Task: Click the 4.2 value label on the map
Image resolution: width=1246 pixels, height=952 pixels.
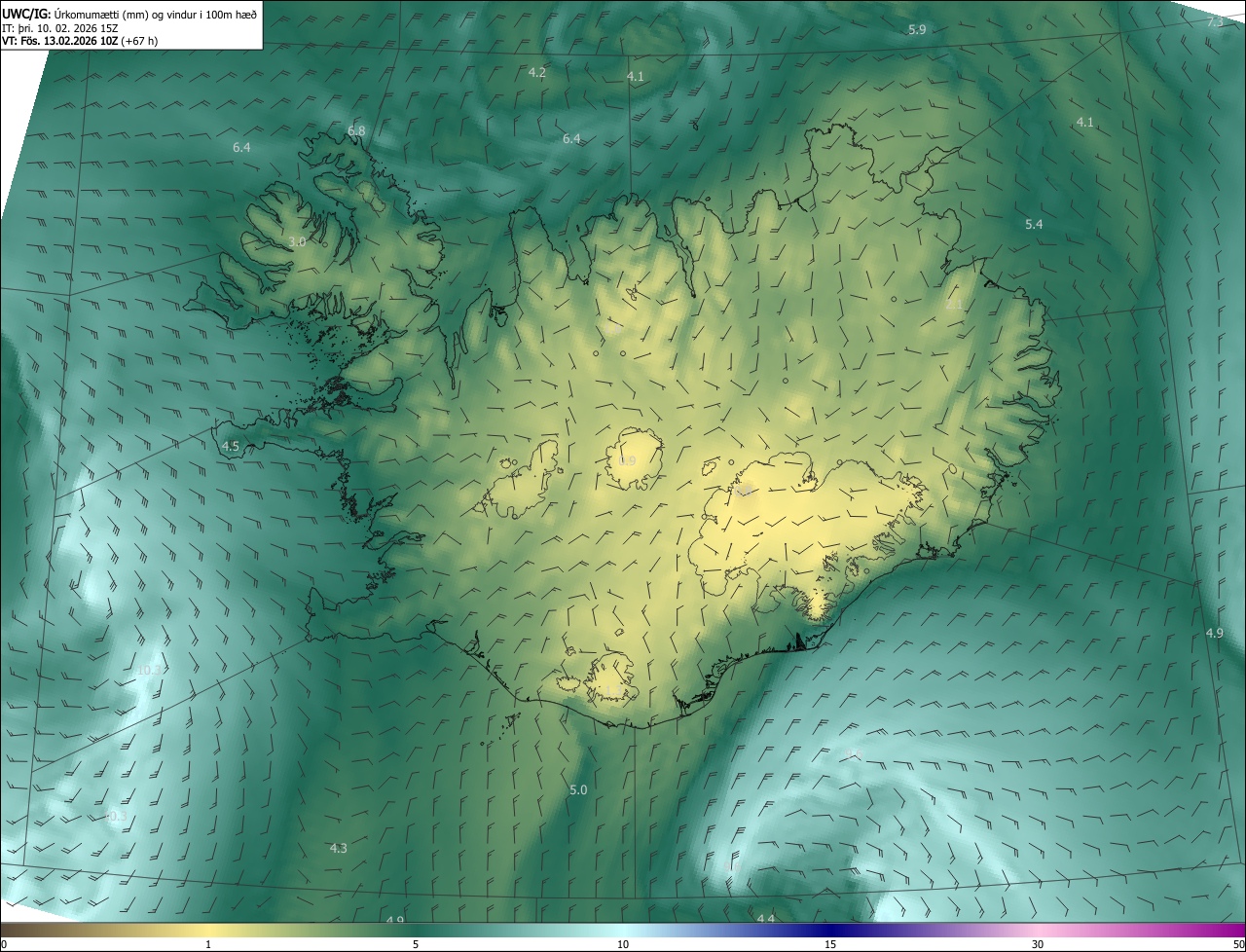Action: coord(537,73)
